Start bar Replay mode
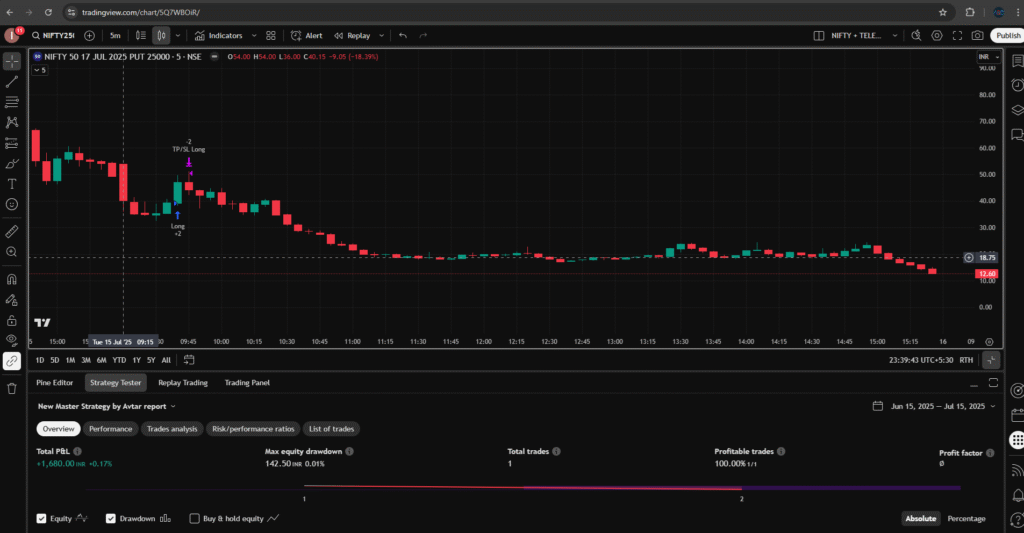The width and height of the screenshot is (1024, 533). point(353,35)
